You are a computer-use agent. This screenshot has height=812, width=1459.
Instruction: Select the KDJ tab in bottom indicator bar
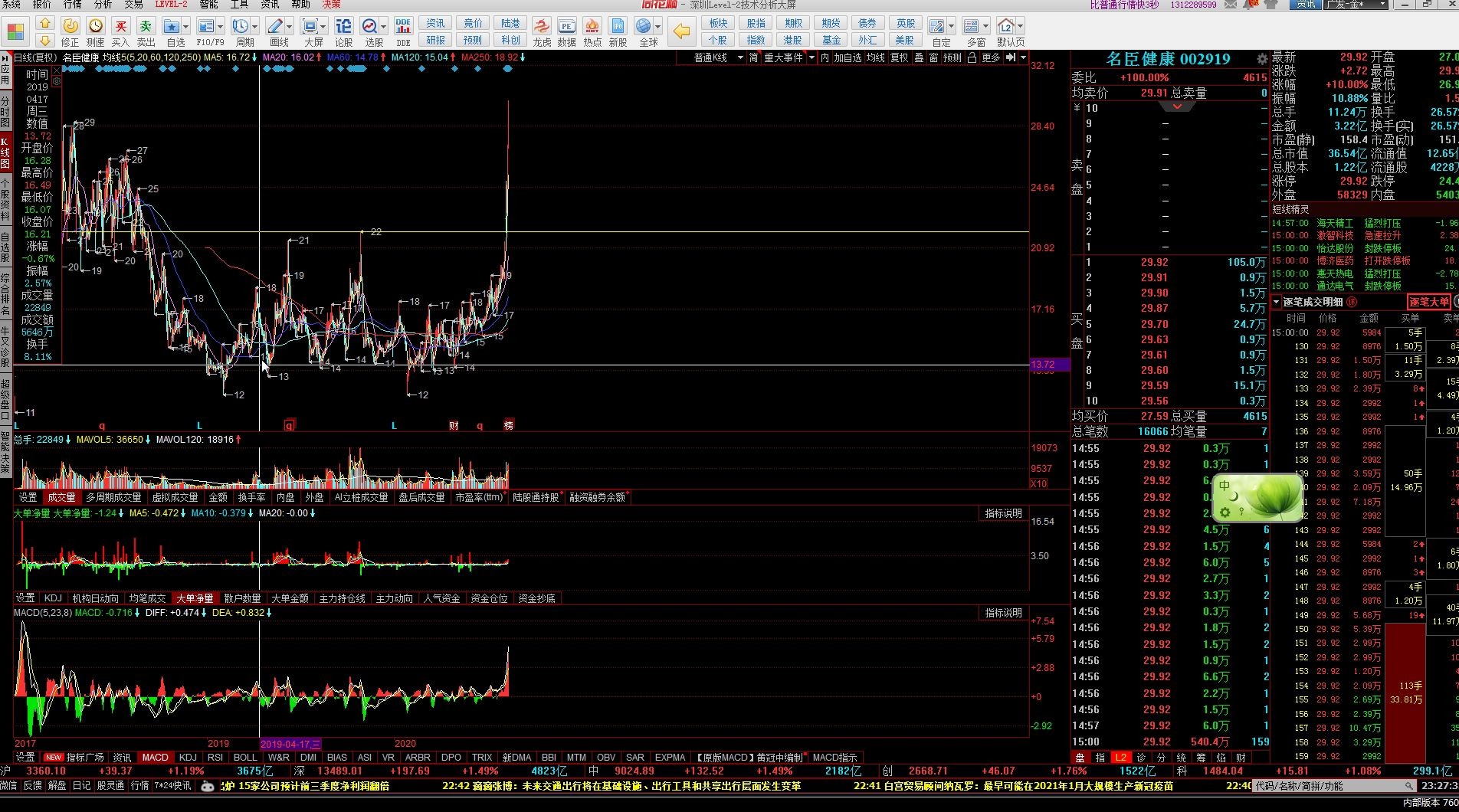(187, 757)
